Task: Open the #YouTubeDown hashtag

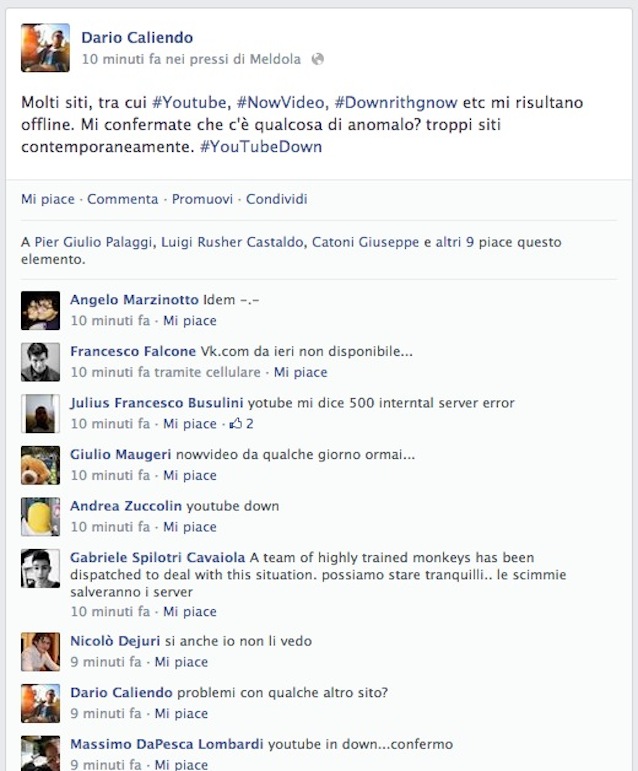Action: (261, 147)
